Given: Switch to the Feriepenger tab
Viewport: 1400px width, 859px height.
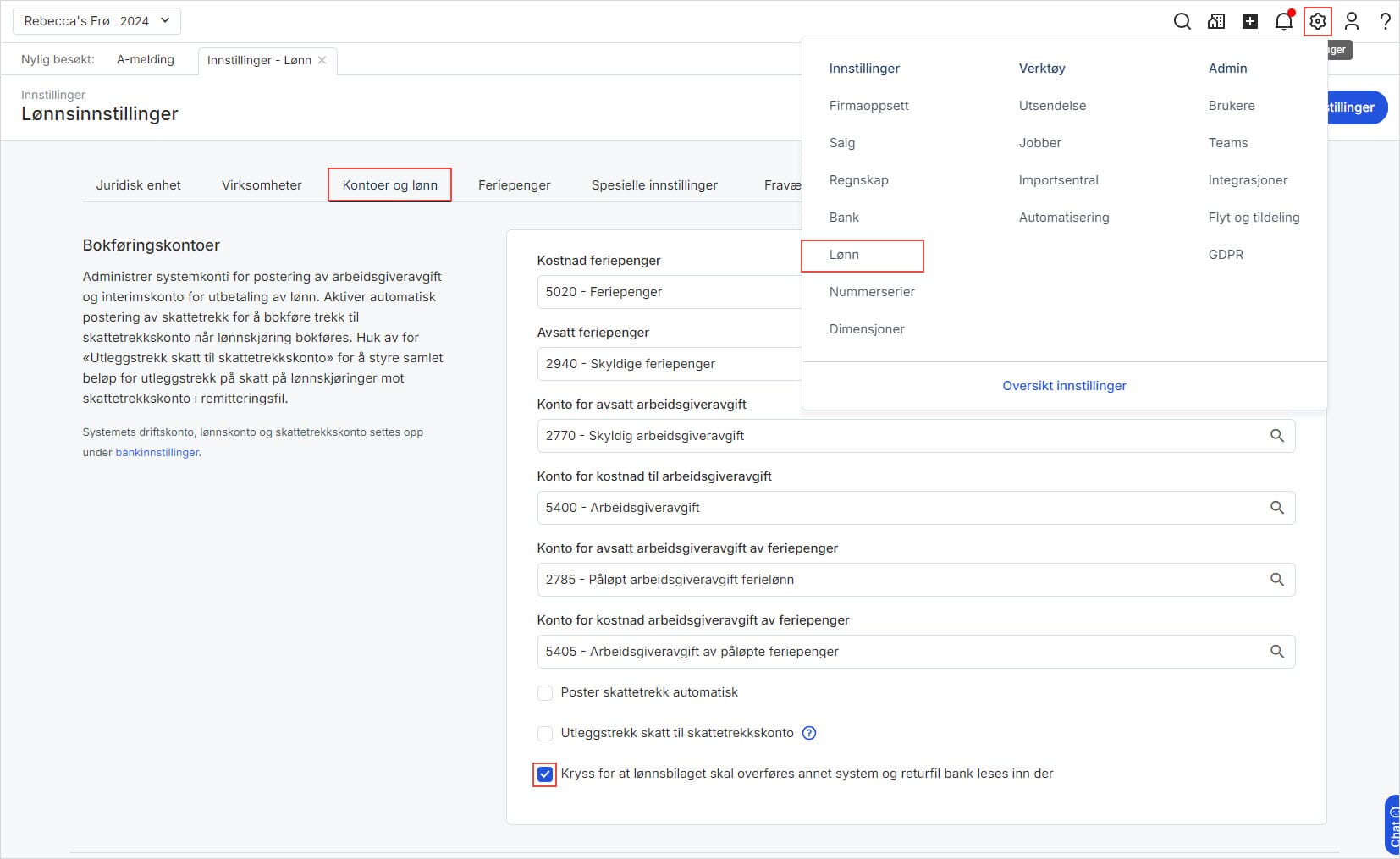Looking at the screenshot, I should [x=514, y=185].
